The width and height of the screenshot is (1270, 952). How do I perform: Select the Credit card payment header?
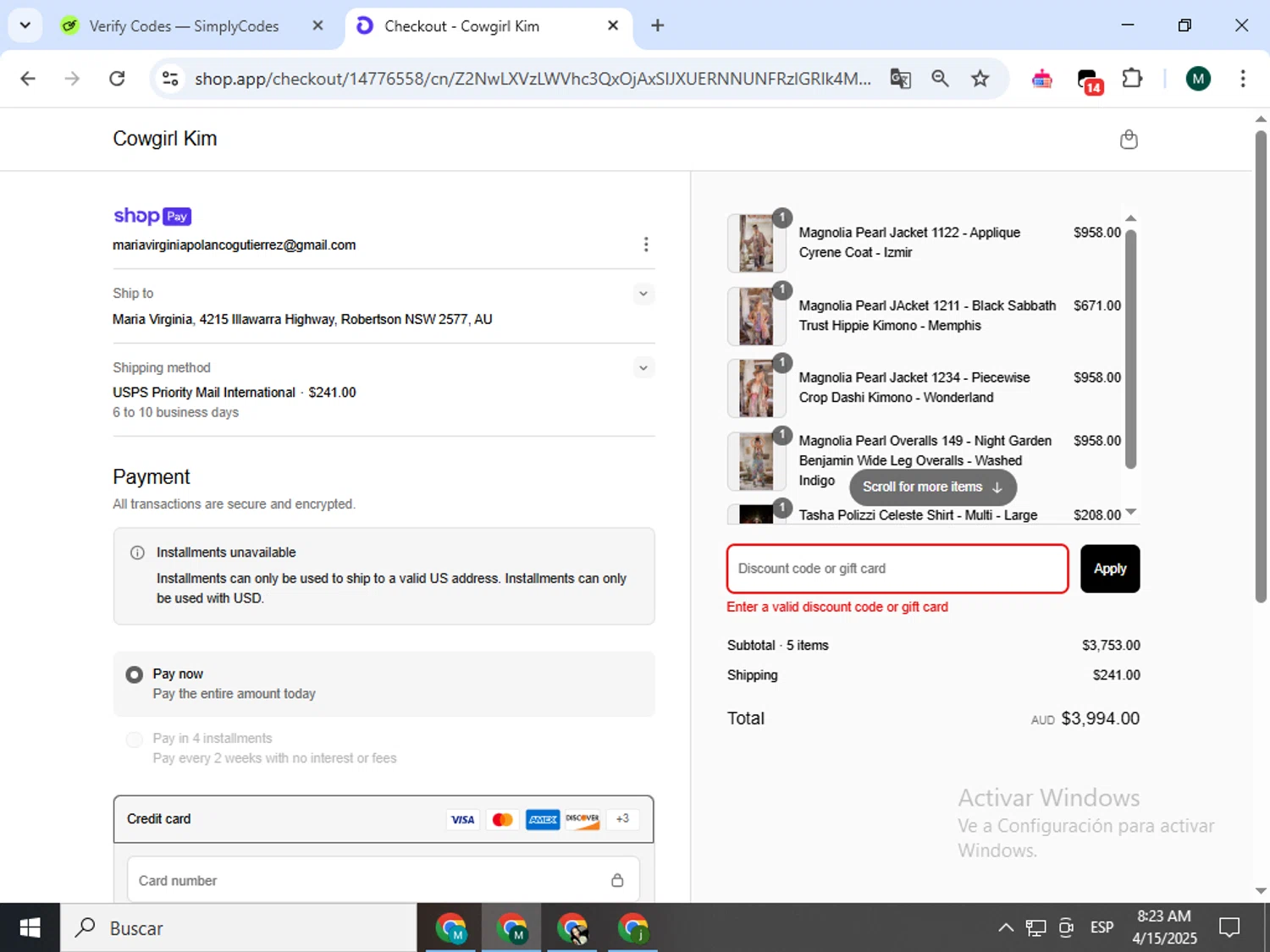coord(384,819)
